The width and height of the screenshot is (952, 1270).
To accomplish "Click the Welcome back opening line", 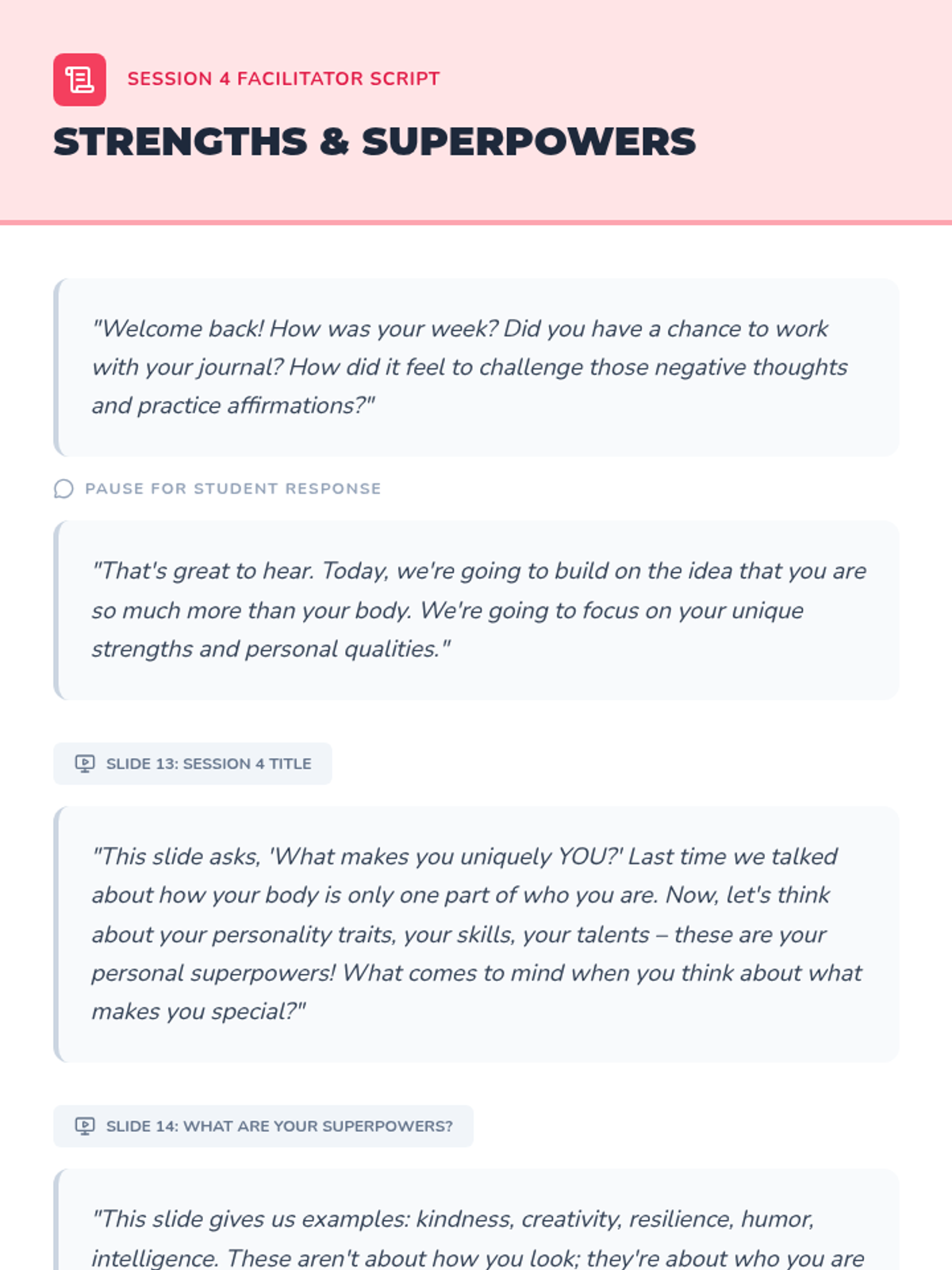I will [x=460, y=329].
